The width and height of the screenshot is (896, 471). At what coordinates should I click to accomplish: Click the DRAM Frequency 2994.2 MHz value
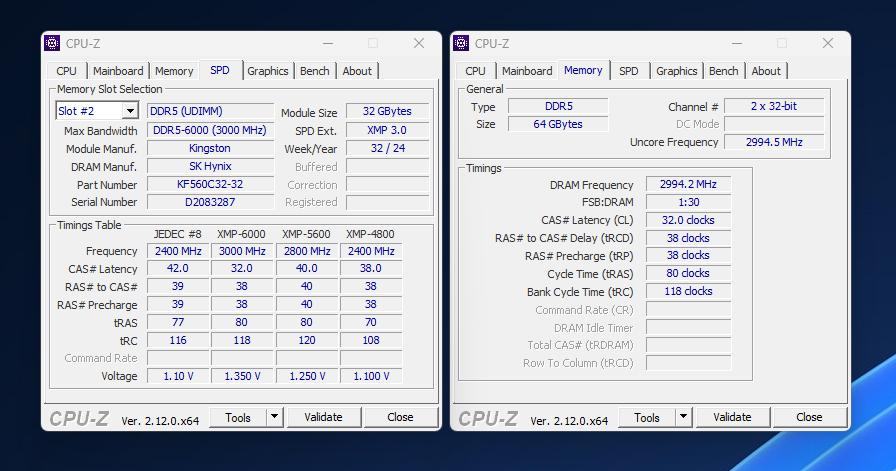point(689,184)
